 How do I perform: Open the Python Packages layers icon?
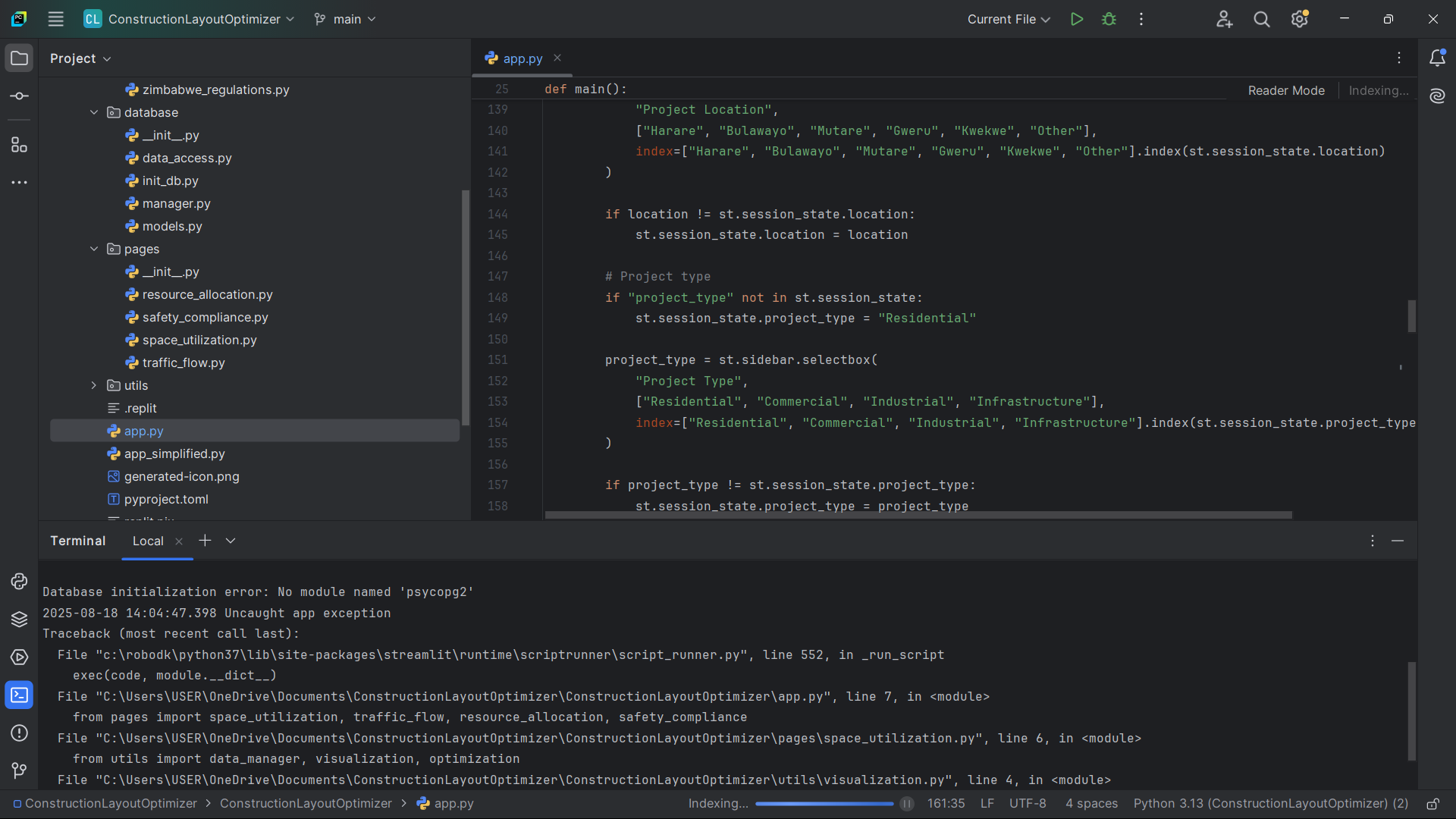[19, 620]
